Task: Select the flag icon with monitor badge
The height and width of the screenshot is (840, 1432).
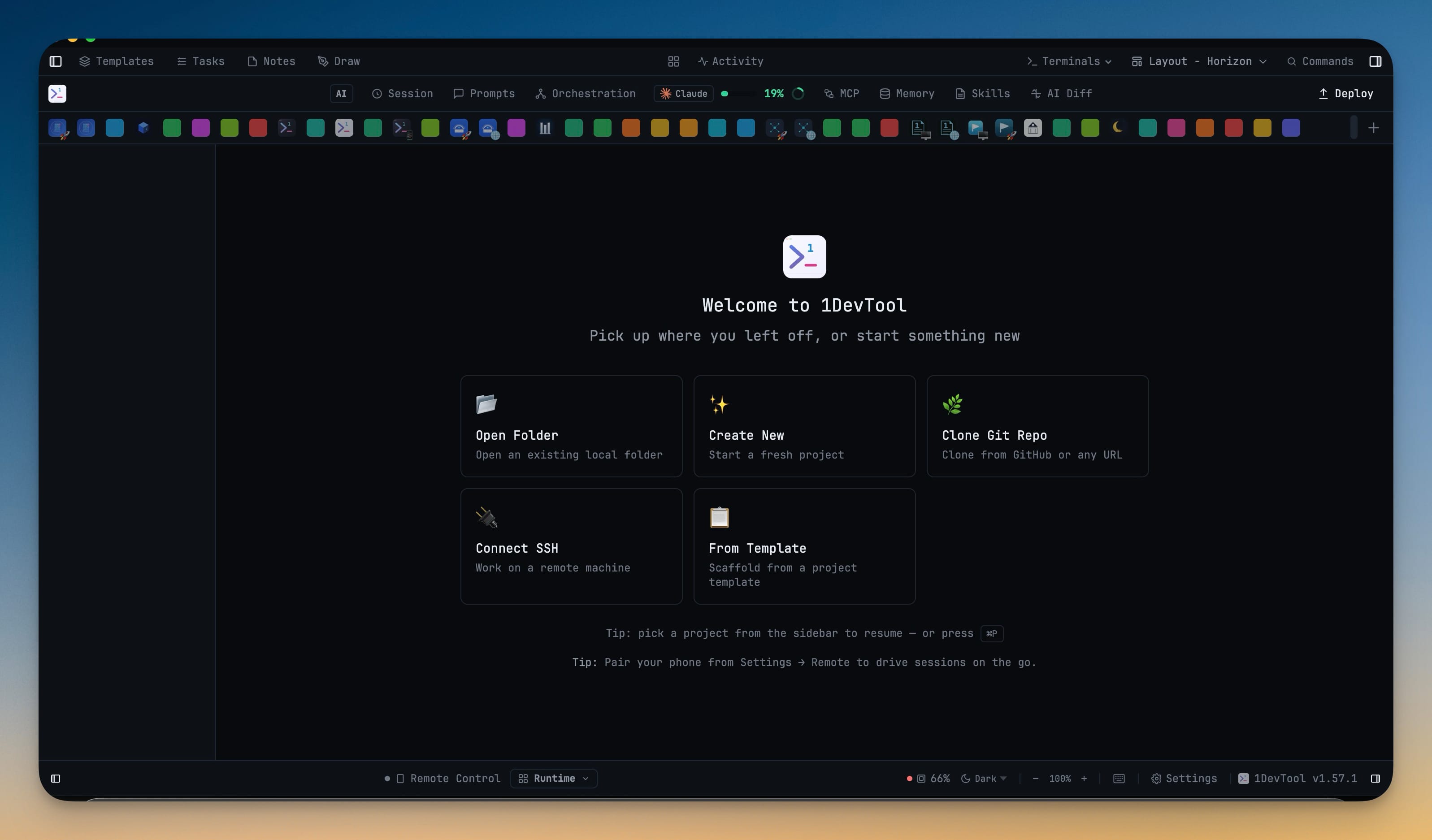Action: click(x=976, y=128)
